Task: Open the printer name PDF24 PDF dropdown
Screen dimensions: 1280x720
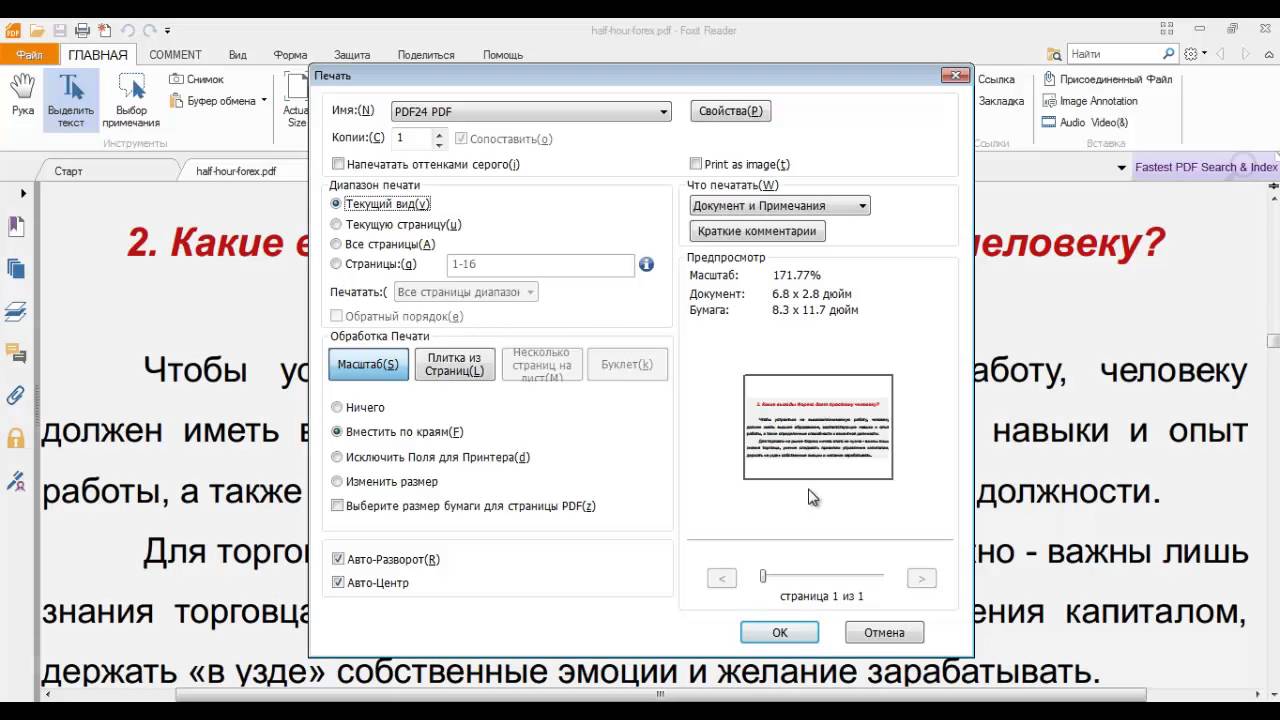Action: (530, 112)
